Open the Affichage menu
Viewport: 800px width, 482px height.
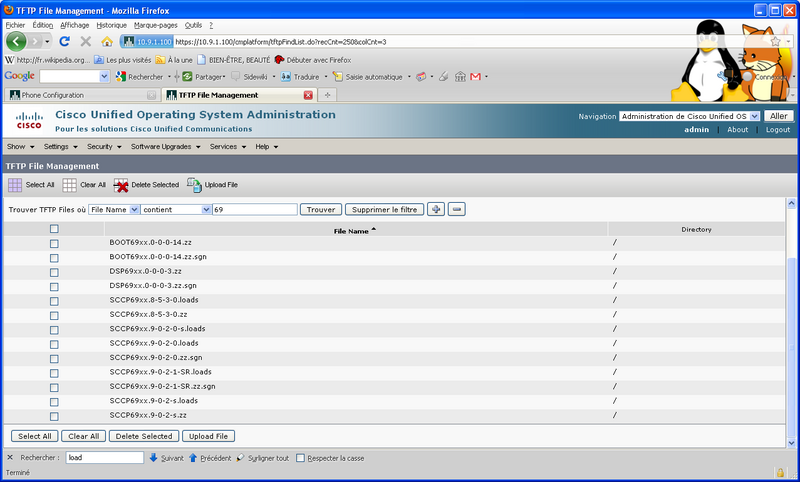click(74, 25)
